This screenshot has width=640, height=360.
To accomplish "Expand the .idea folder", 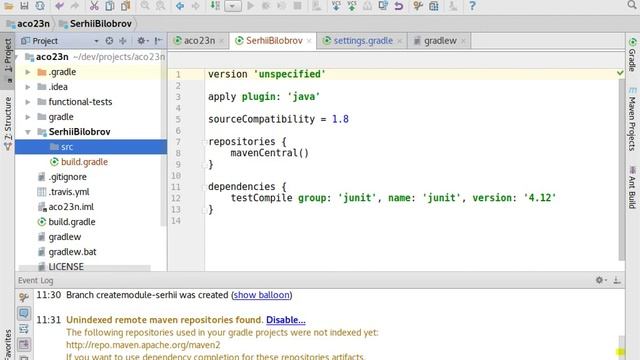I will [x=28, y=87].
